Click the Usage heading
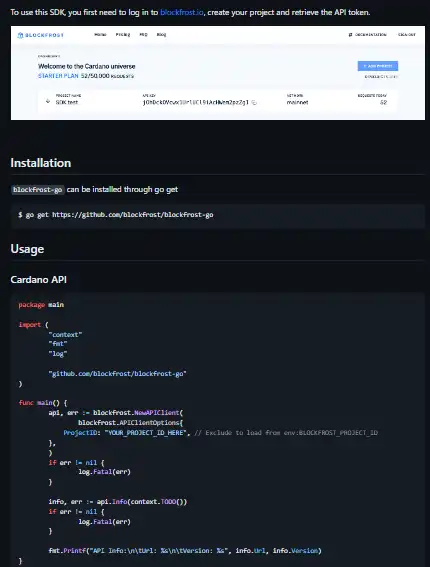The width and height of the screenshot is (430, 567). 27,249
